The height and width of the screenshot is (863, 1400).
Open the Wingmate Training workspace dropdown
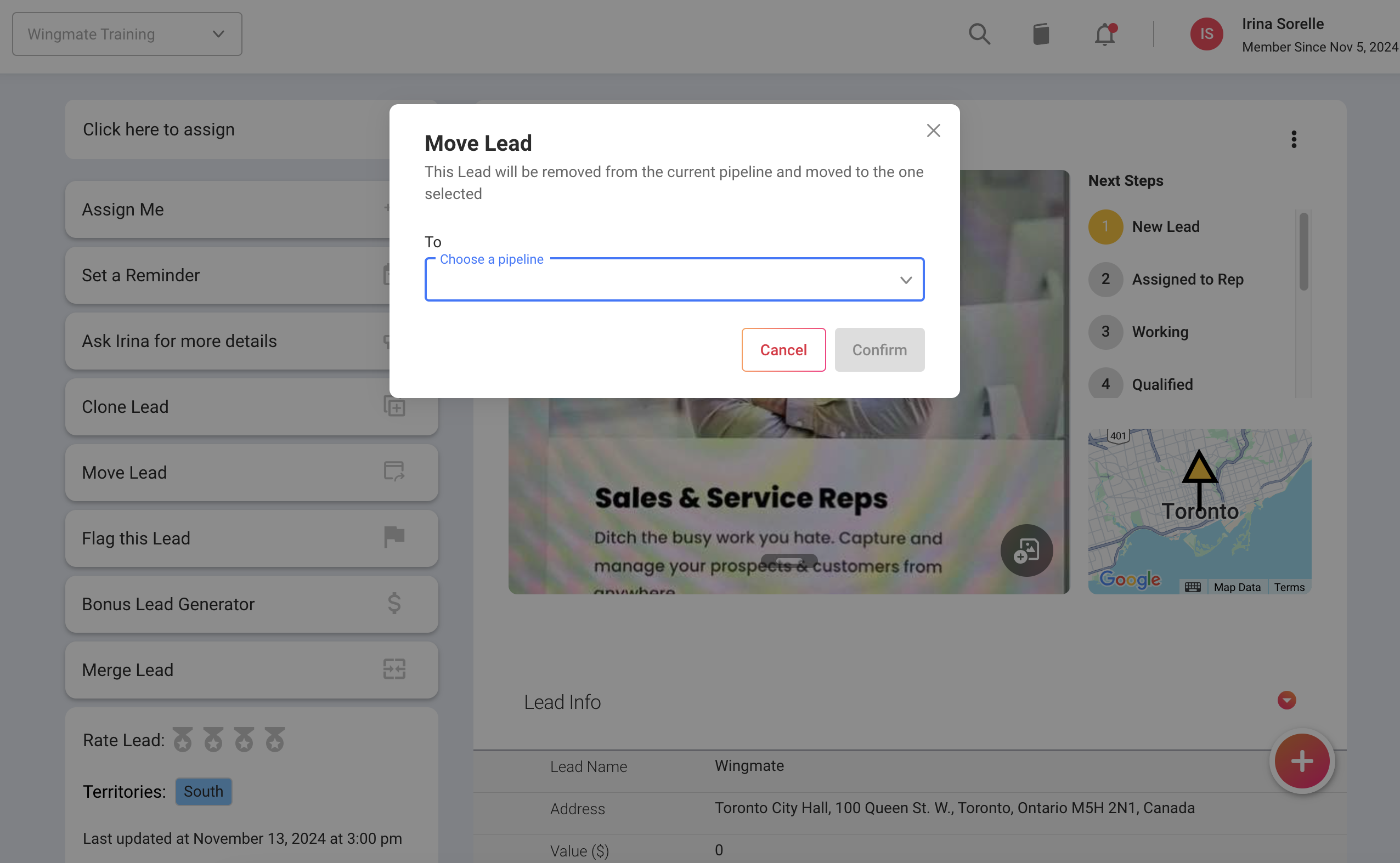tap(127, 34)
